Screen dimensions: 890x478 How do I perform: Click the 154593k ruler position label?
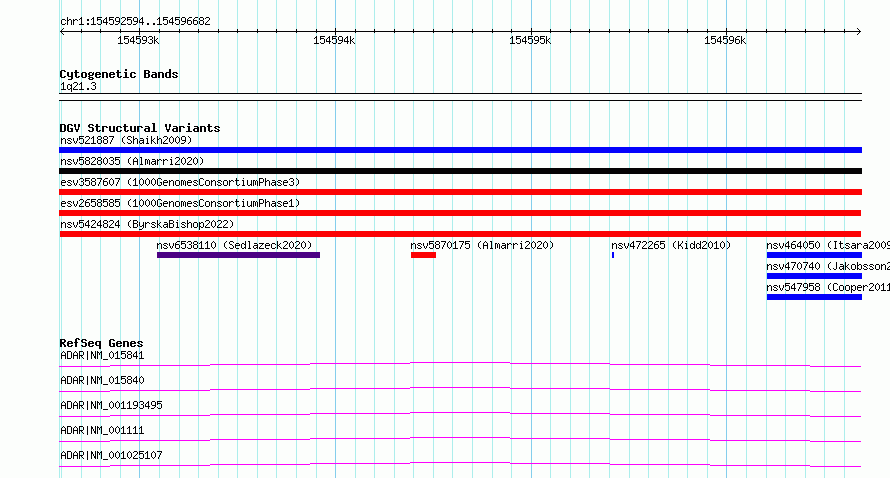click(x=138, y=40)
